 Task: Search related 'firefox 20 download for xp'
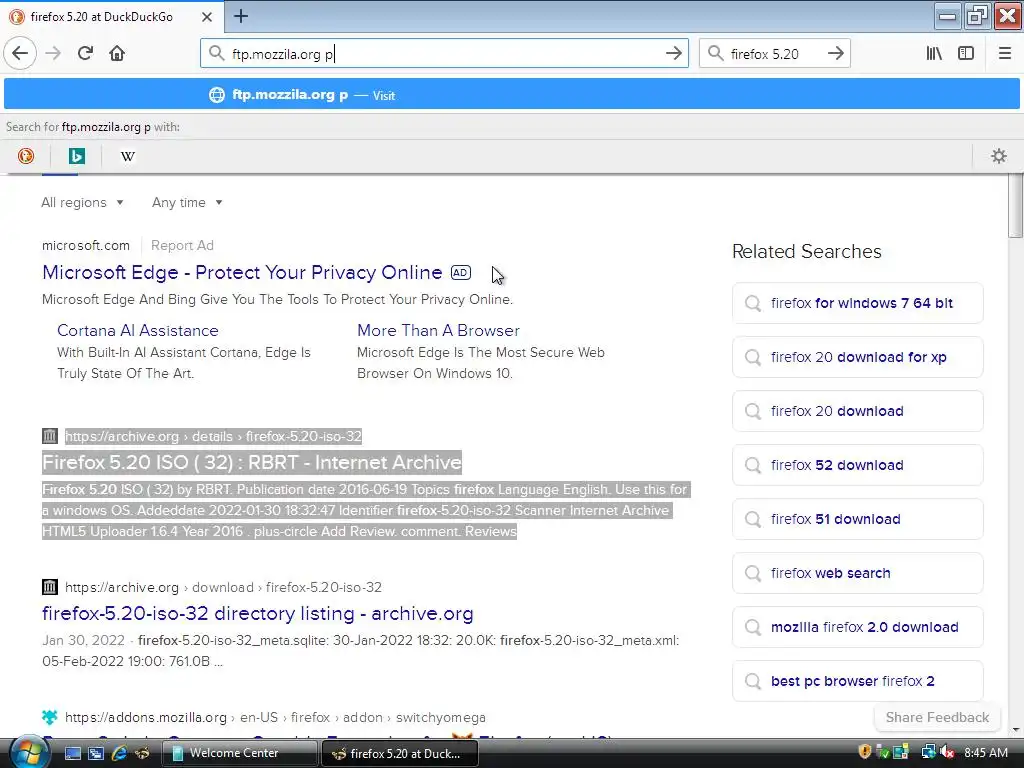pos(857,357)
